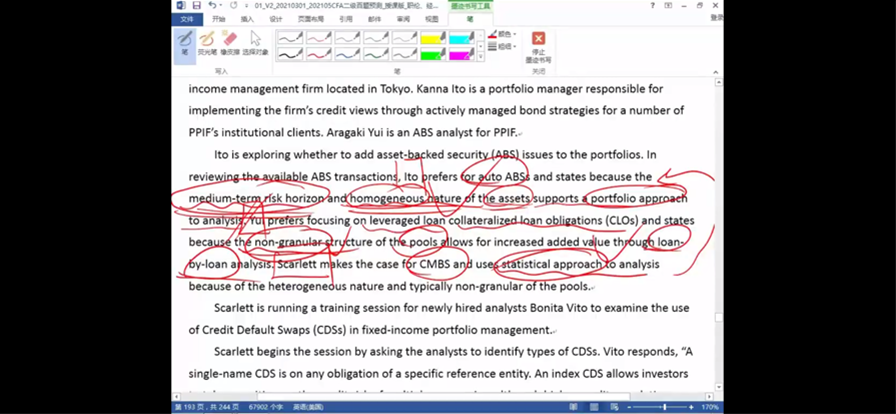The height and width of the screenshot is (414, 896).
Task: Select the Pens (笔) contextual tab
Action: click(x=470, y=19)
